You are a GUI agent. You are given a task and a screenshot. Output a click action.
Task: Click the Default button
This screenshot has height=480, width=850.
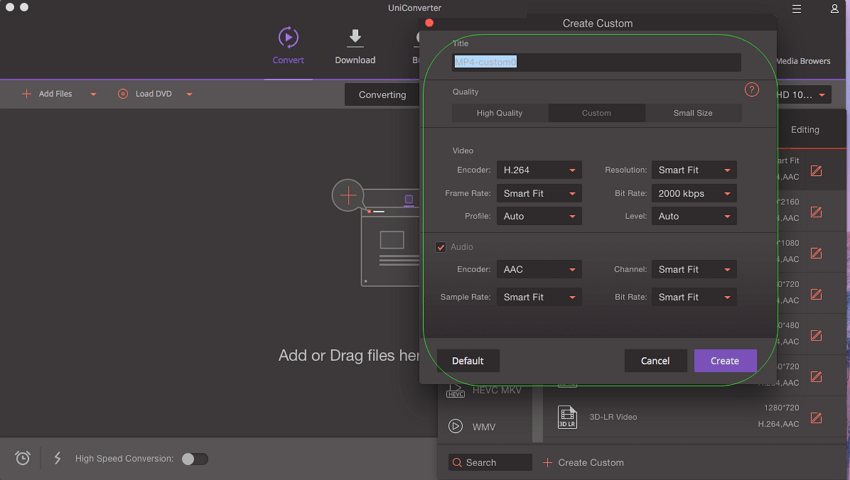(x=468, y=361)
